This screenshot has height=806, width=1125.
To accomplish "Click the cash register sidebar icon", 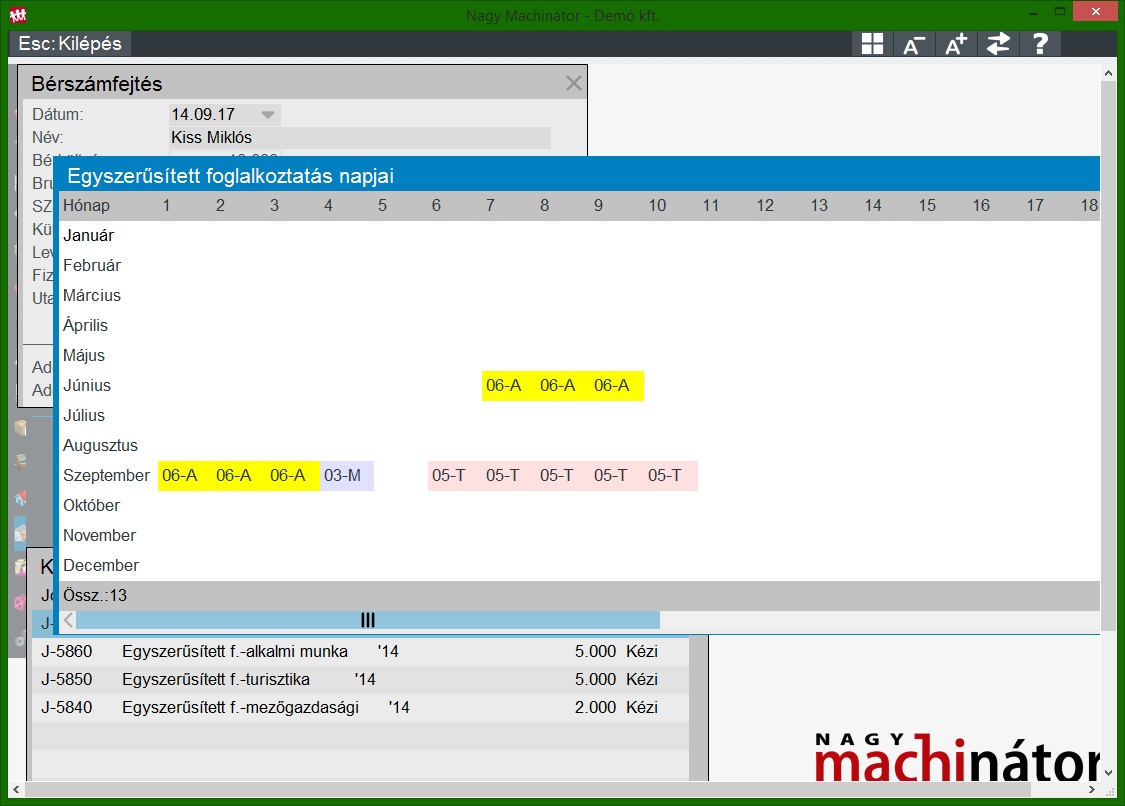I will [21, 461].
